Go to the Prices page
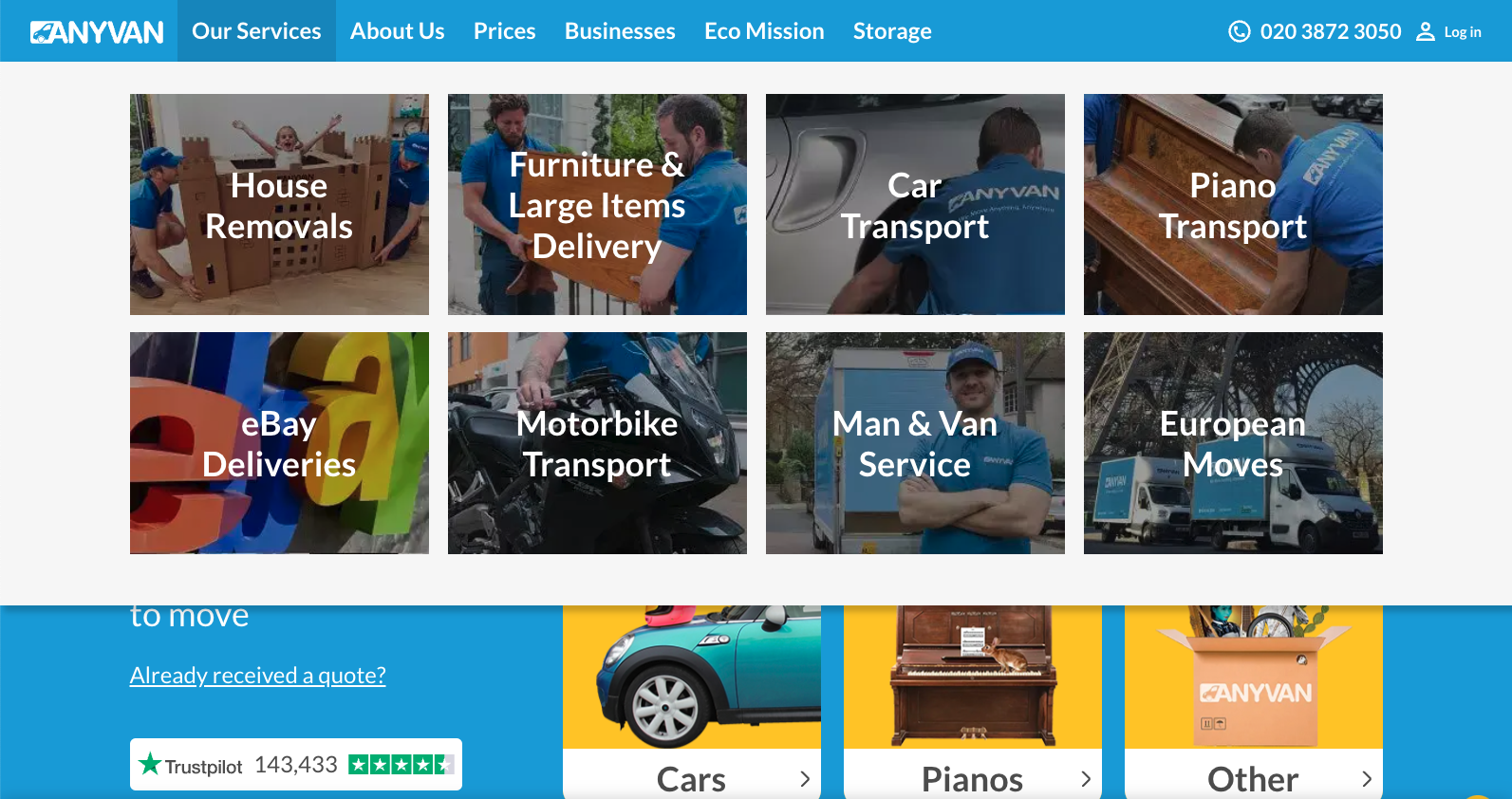 (x=504, y=31)
